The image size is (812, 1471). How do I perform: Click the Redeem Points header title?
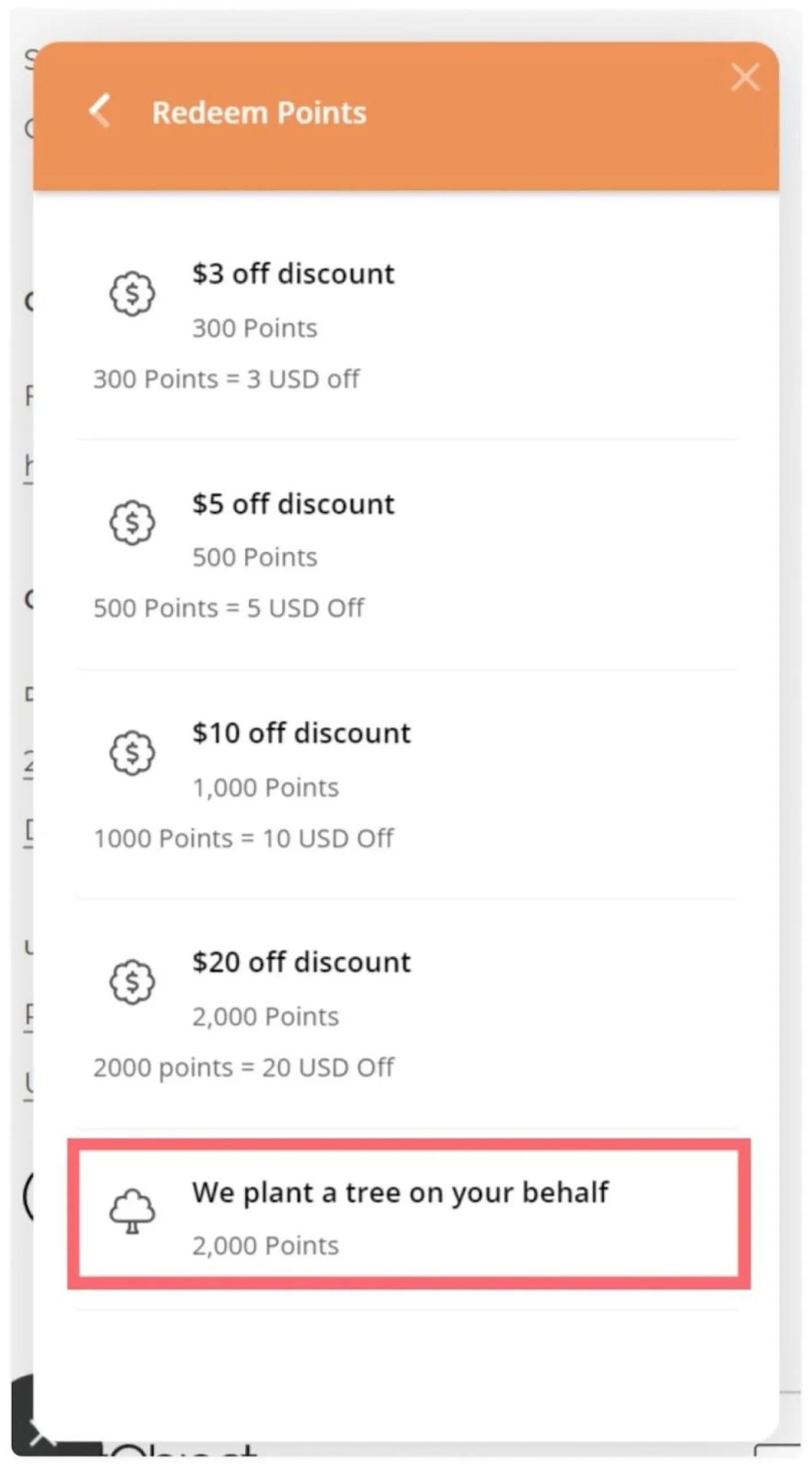coord(259,113)
